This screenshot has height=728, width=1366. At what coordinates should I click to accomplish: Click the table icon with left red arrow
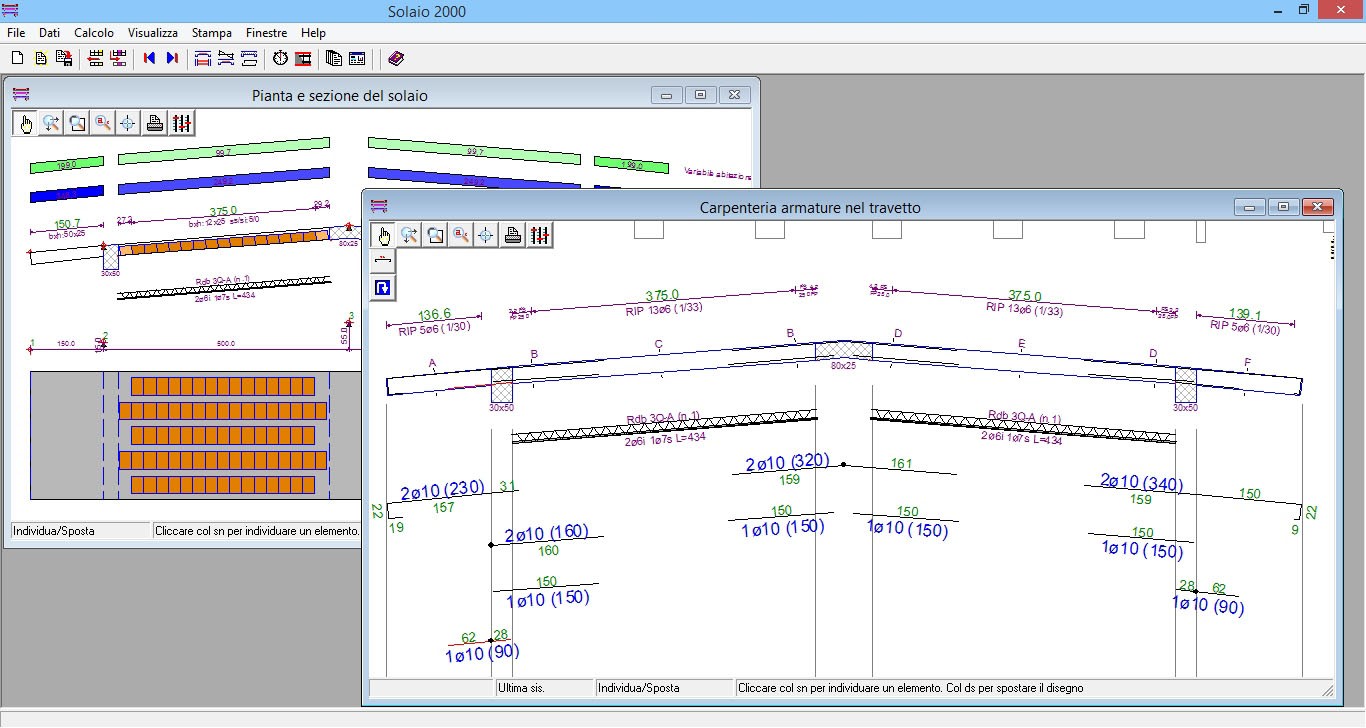click(x=95, y=58)
